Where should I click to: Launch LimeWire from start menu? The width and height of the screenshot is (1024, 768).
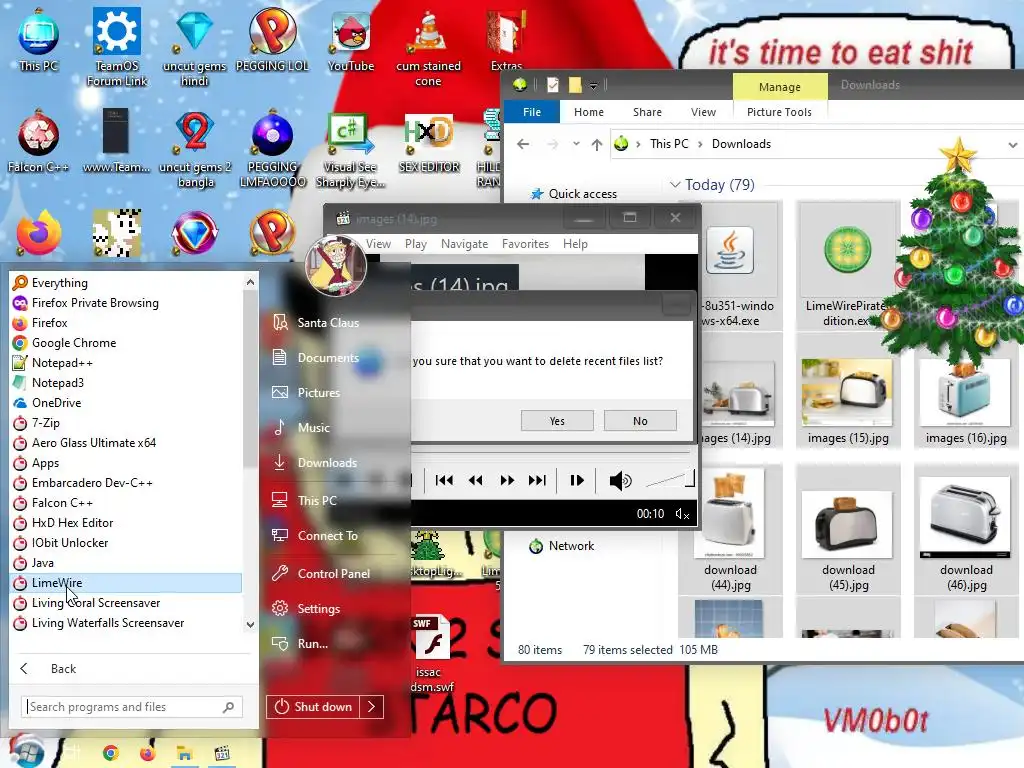(x=127, y=583)
